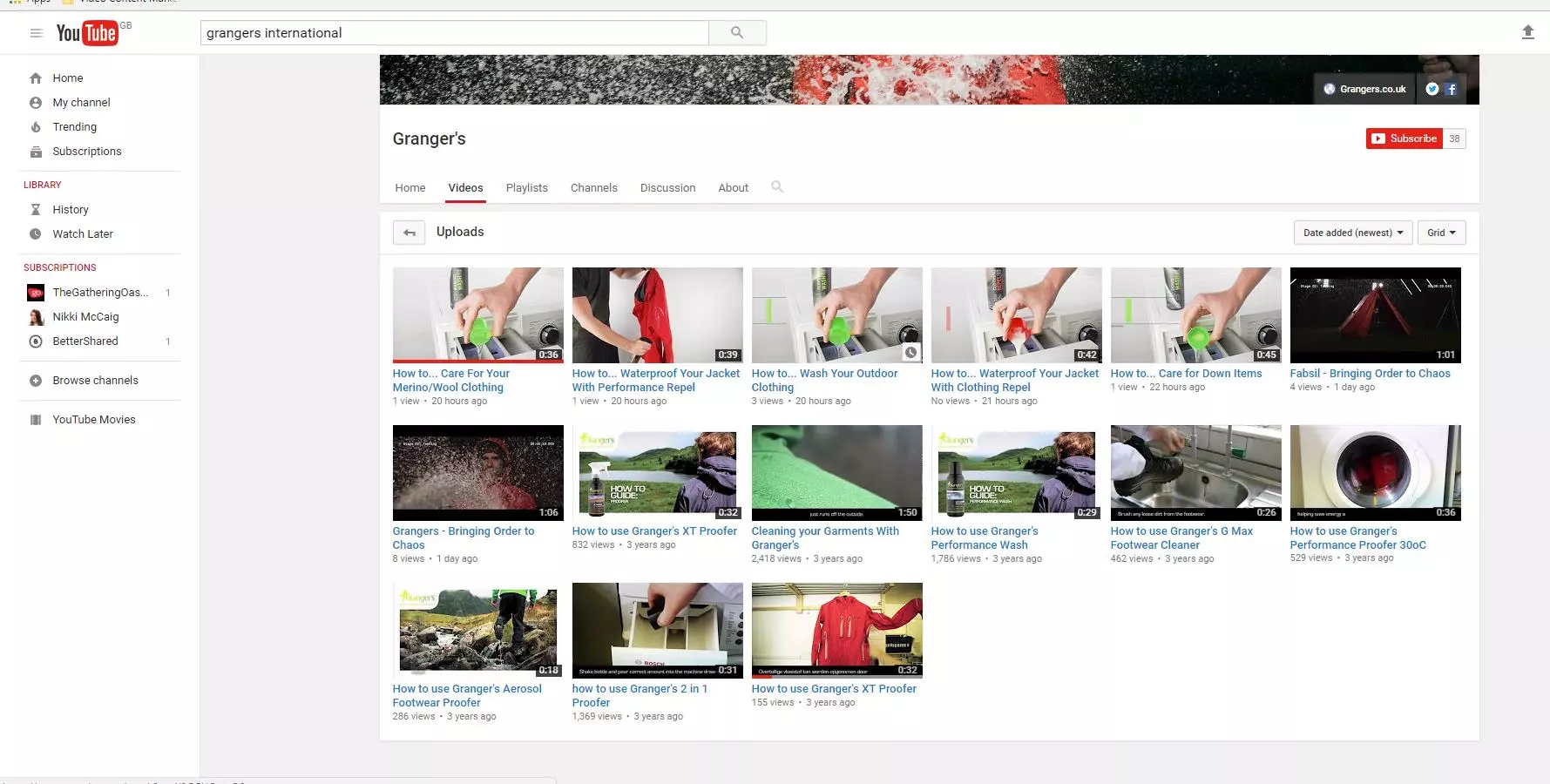Switch to the Discussion tab
The height and width of the screenshot is (784, 1550).
point(667,187)
